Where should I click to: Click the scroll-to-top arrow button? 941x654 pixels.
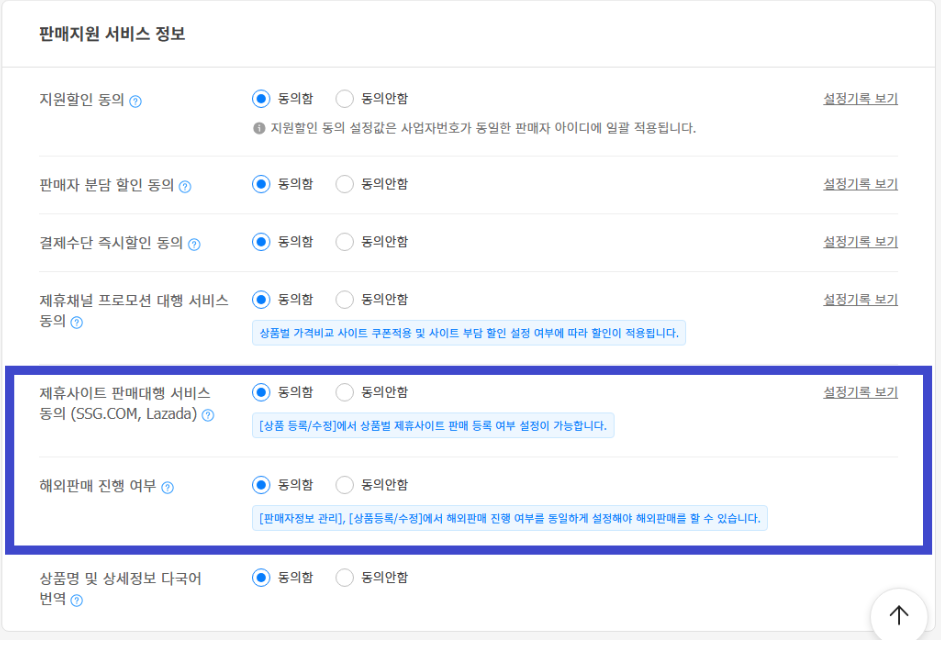(x=898, y=615)
